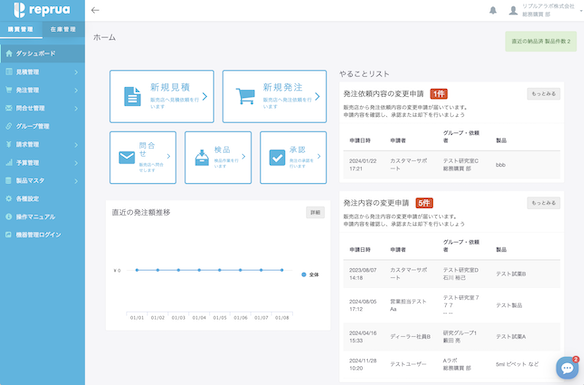Click the user avatar icon
Image resolution: width=584 pixels, height=385 pixels.
(x=513, y=10)
